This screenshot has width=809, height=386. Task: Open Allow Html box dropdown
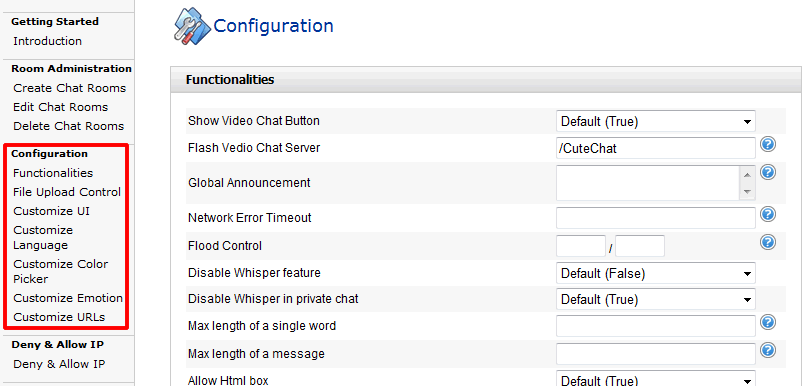[x=655, y=379]
